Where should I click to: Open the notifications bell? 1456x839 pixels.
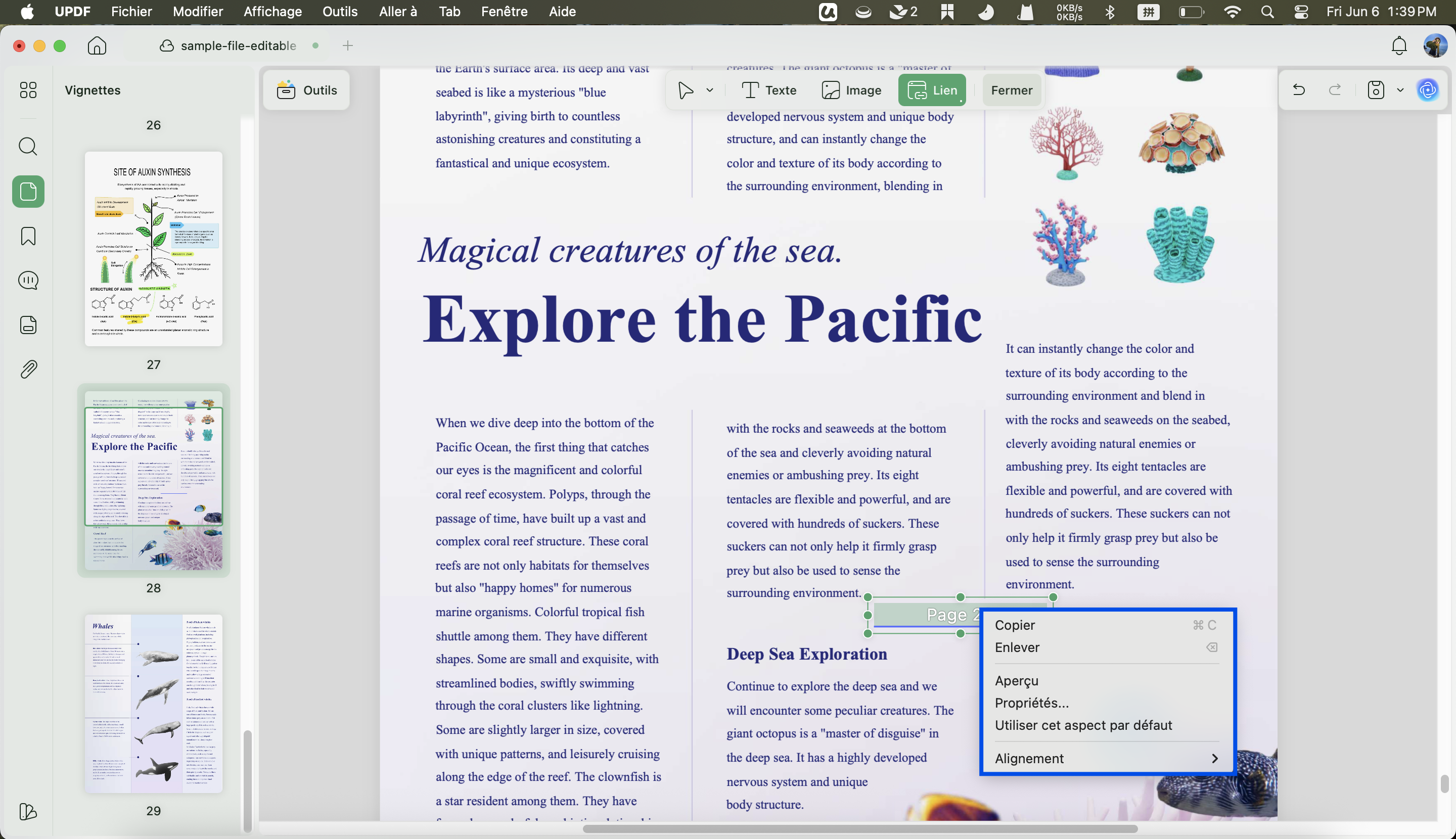[1399, 45]
